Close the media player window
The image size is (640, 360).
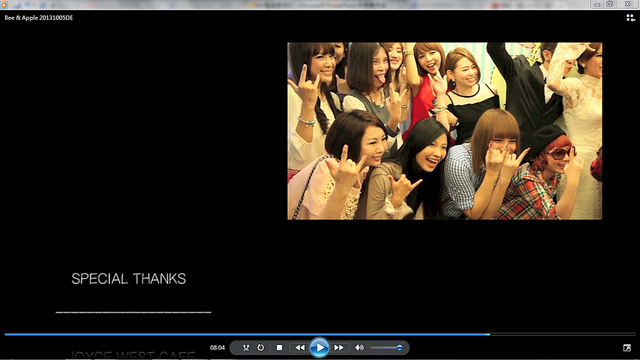(x=627, y=4)
